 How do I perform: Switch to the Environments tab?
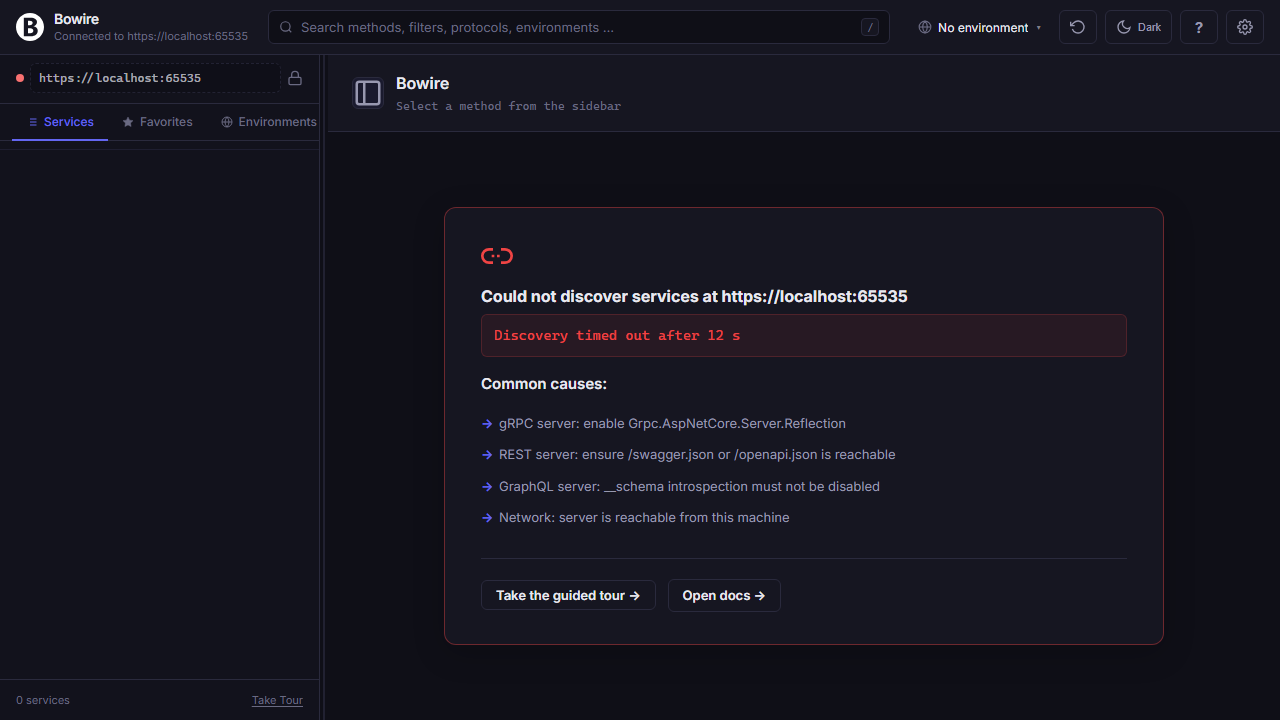pos(269,122)
